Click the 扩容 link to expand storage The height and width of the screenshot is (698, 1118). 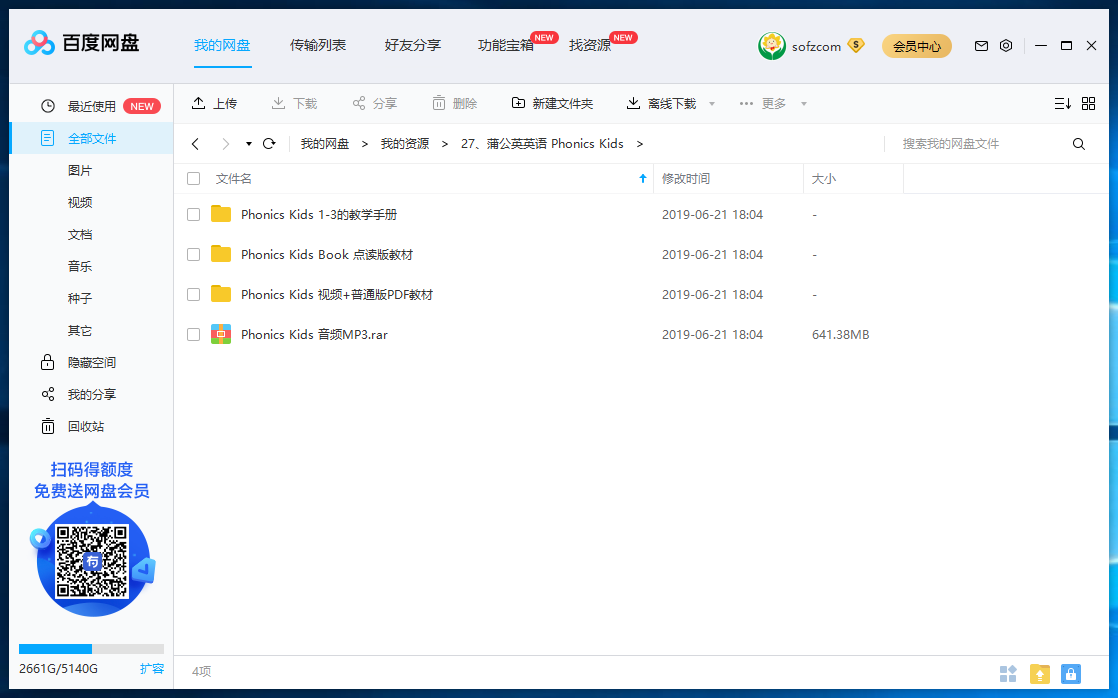(x=152, y=668)
